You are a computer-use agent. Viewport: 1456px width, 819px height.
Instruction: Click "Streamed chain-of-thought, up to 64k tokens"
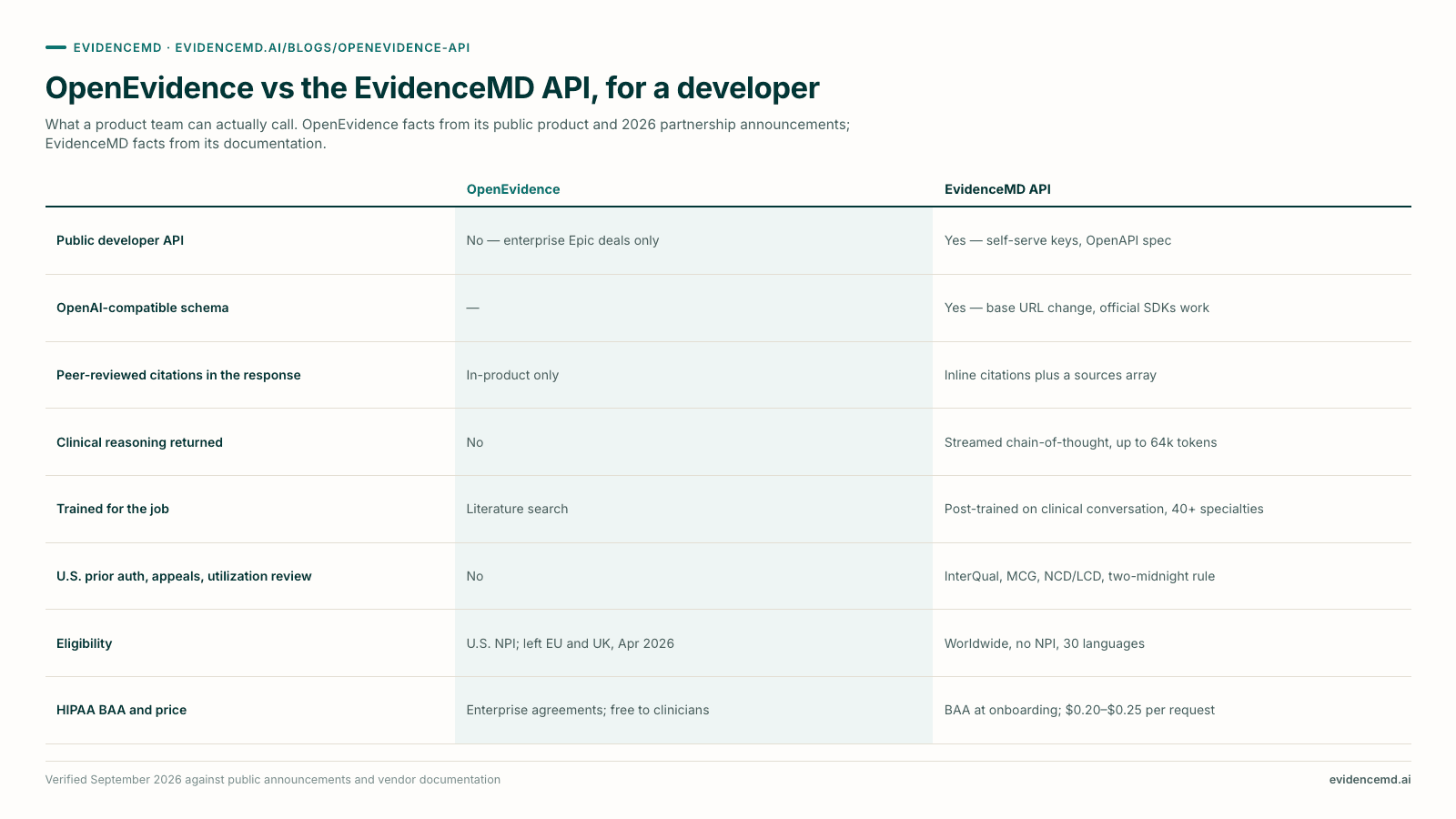click(1080, 442)
